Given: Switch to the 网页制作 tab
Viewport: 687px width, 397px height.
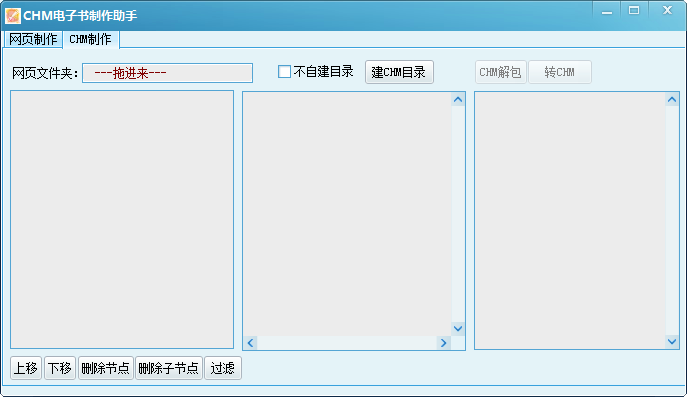Looking at the screenshot, I should [x=33, y=39].
